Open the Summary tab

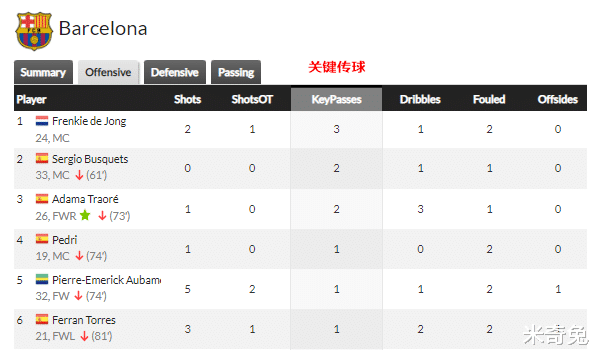(43, 72)
